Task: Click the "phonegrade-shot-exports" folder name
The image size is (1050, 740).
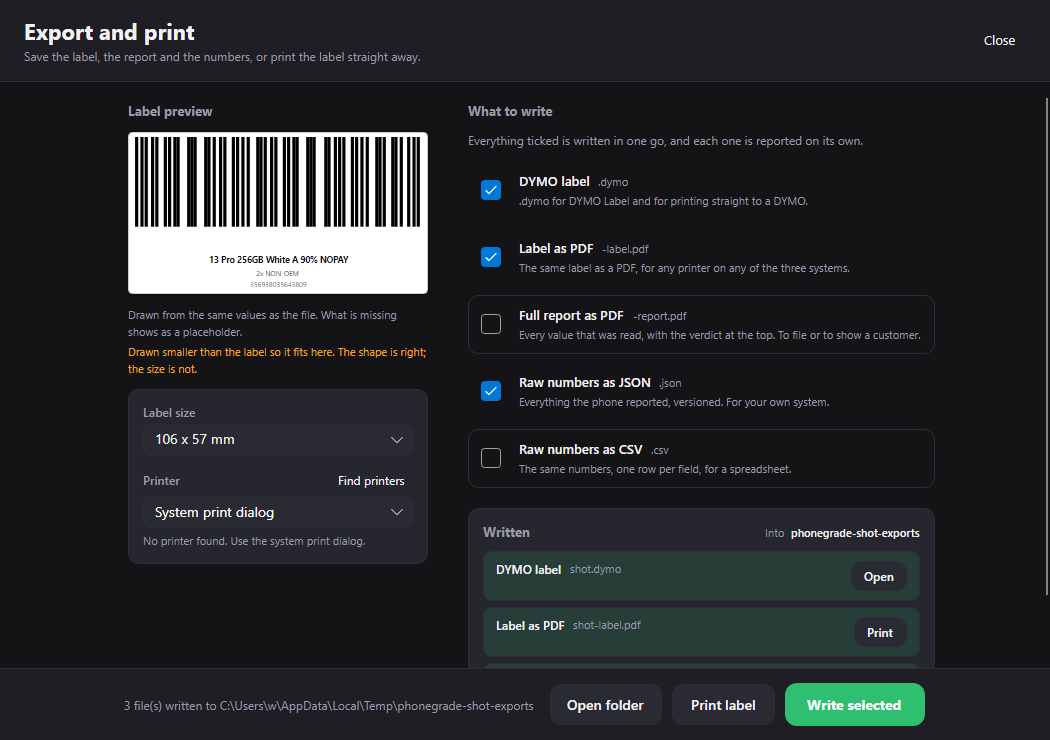Action: (x=855, y=533)
